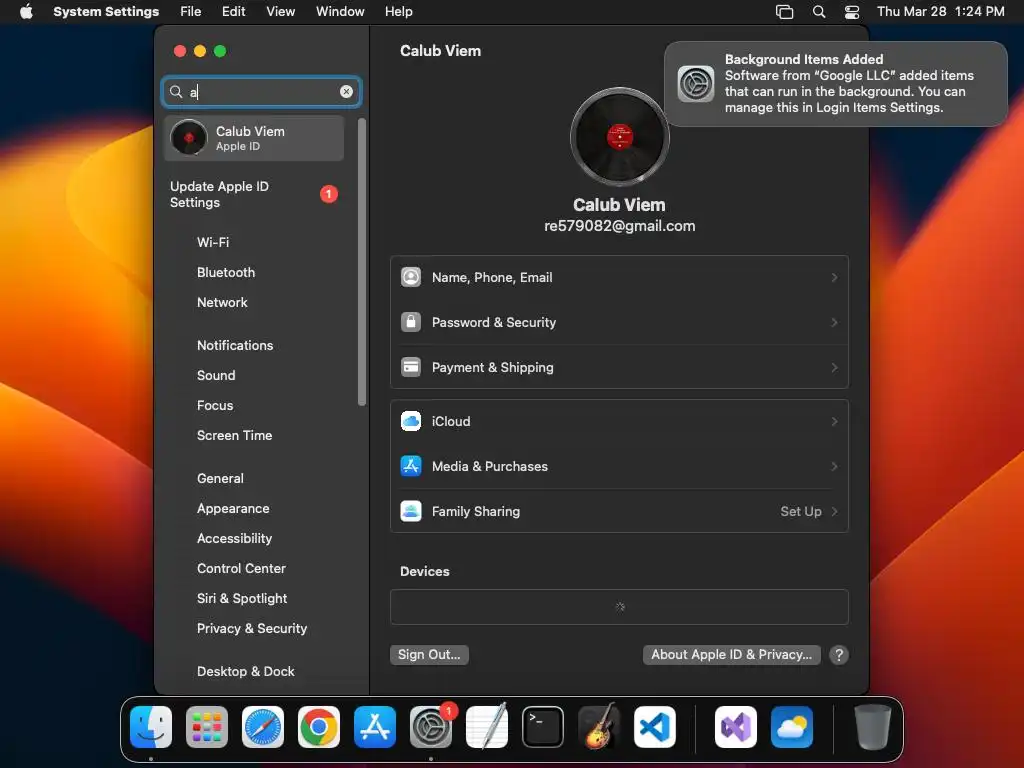The height and width of the screenshot is (768, 1024).
Task: Click the Media & Purchases App Store icon
Action: pyautogui.click(x=411, y=466)
